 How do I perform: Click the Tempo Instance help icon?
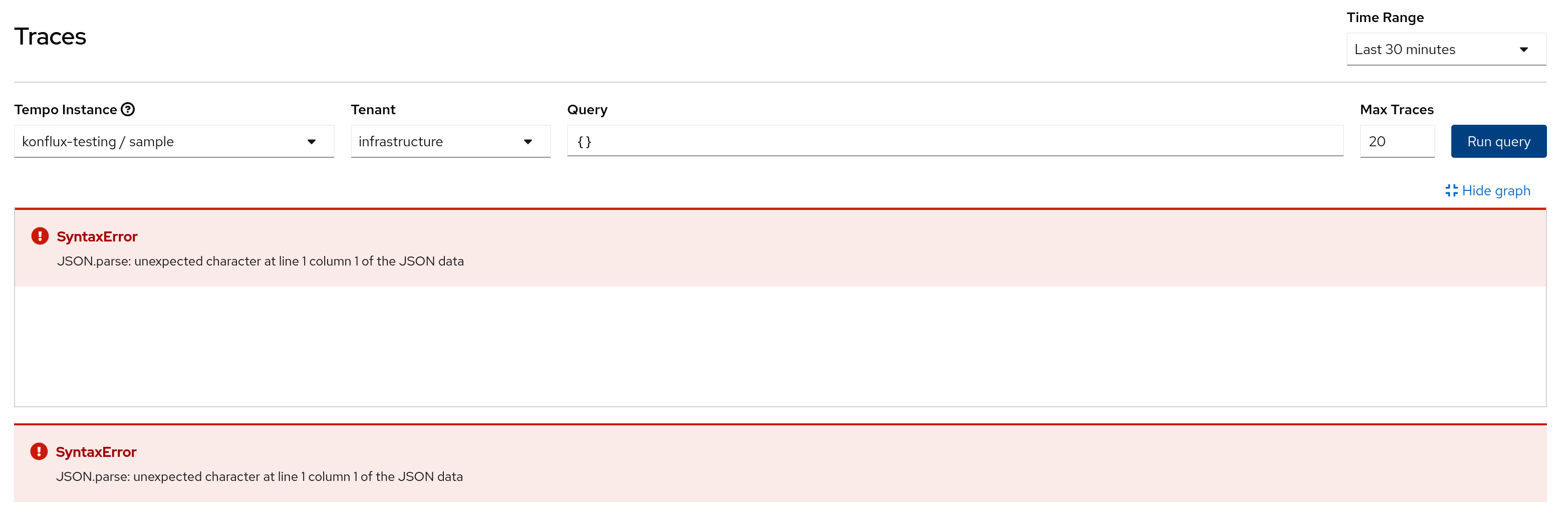pos(128,110)
